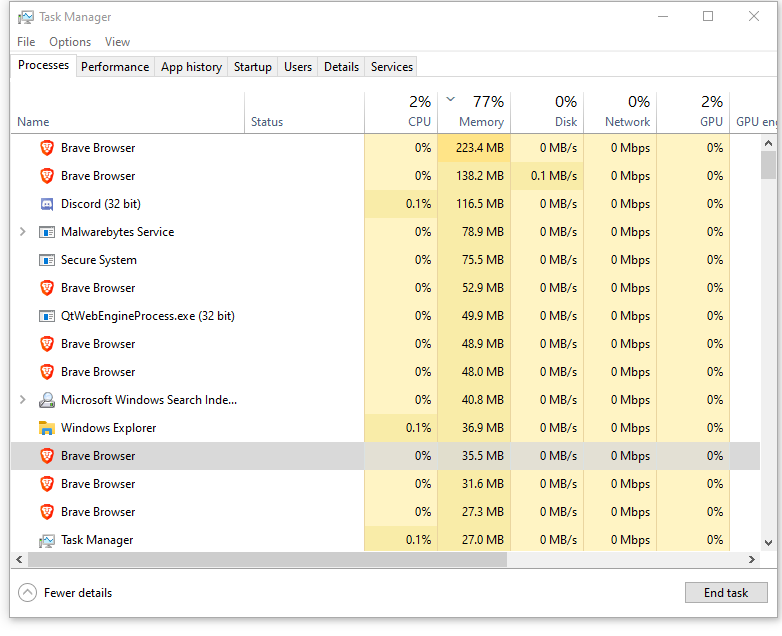Click the Brave icon on the 27.3 MB row
This screenshot has height=636, width=782.
[x=47, y=512]
